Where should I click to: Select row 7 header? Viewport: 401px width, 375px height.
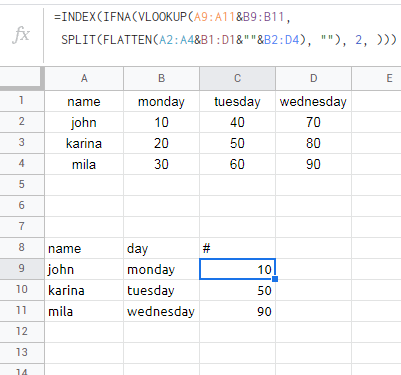pyautogui.click(x=22, y=227)
